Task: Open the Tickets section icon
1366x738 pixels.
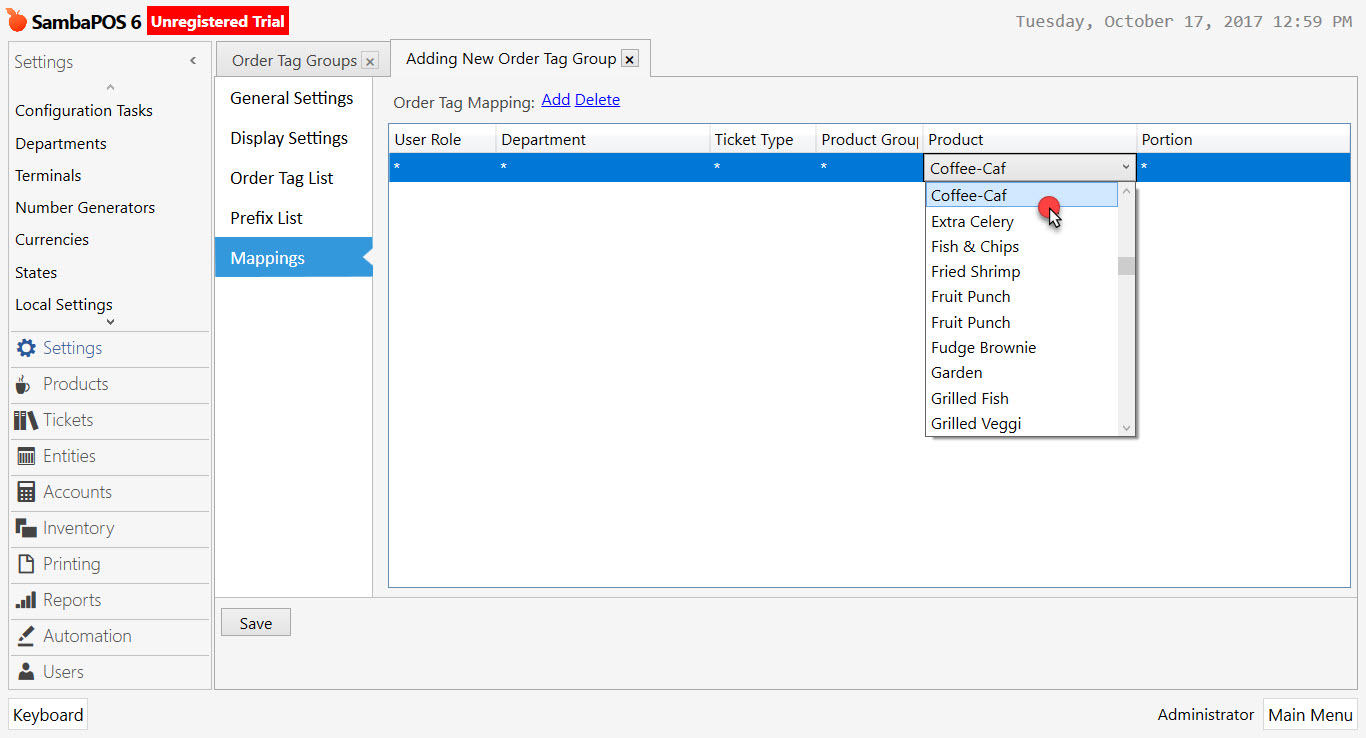Action: tap(23, 420)
